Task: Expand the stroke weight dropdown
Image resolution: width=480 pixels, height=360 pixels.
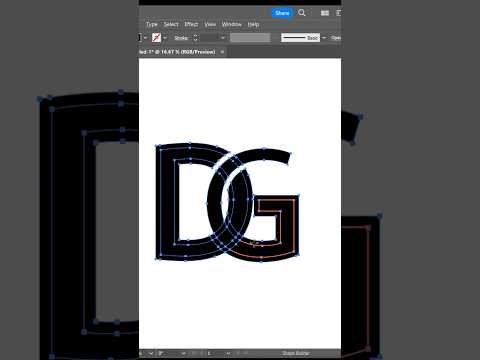Action: point(223,38)
